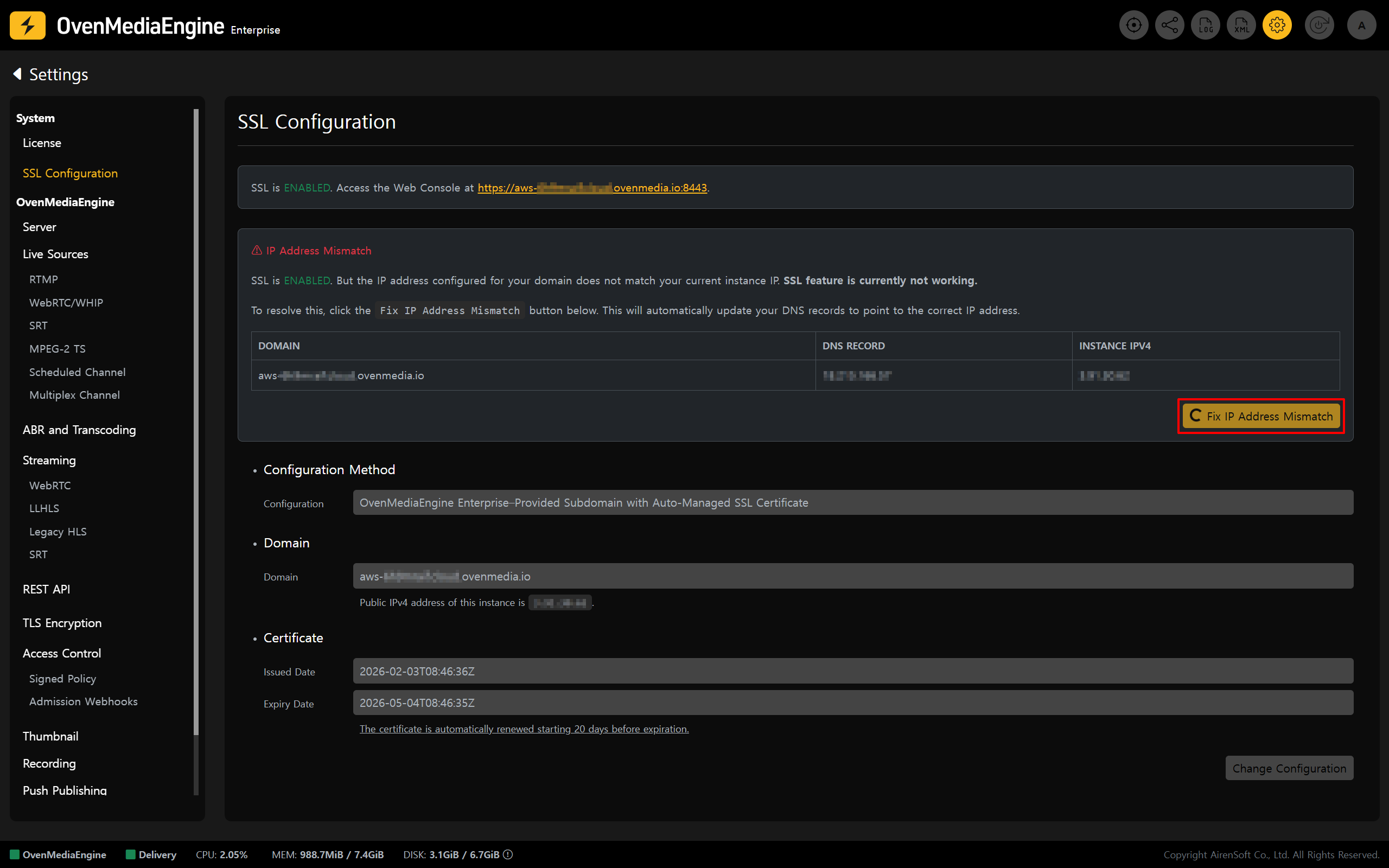Open TLS Encryption settings

tap(62, 623)
